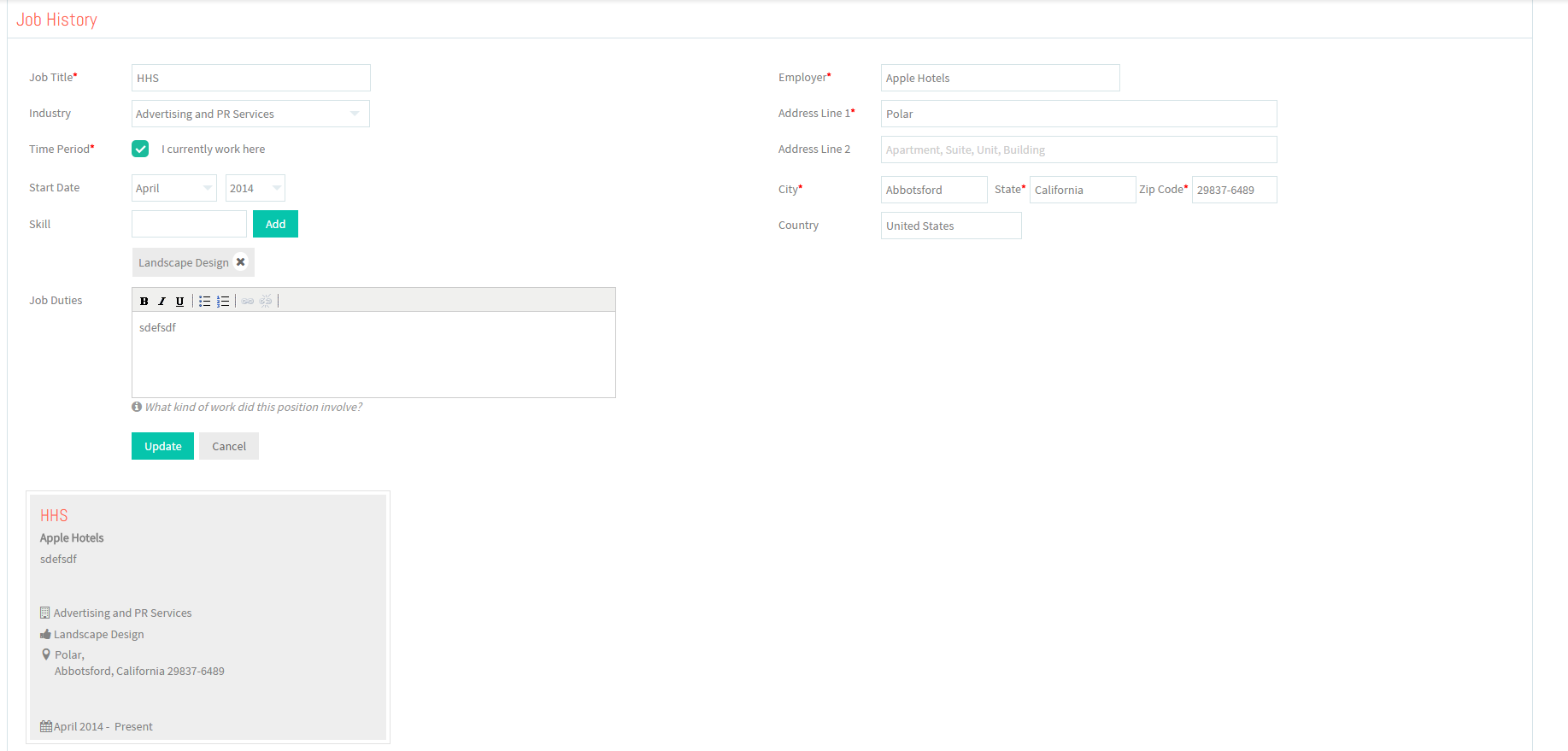Click the insert link icon in editor toolbar
1568x751 pixels.
click(248, 301)
